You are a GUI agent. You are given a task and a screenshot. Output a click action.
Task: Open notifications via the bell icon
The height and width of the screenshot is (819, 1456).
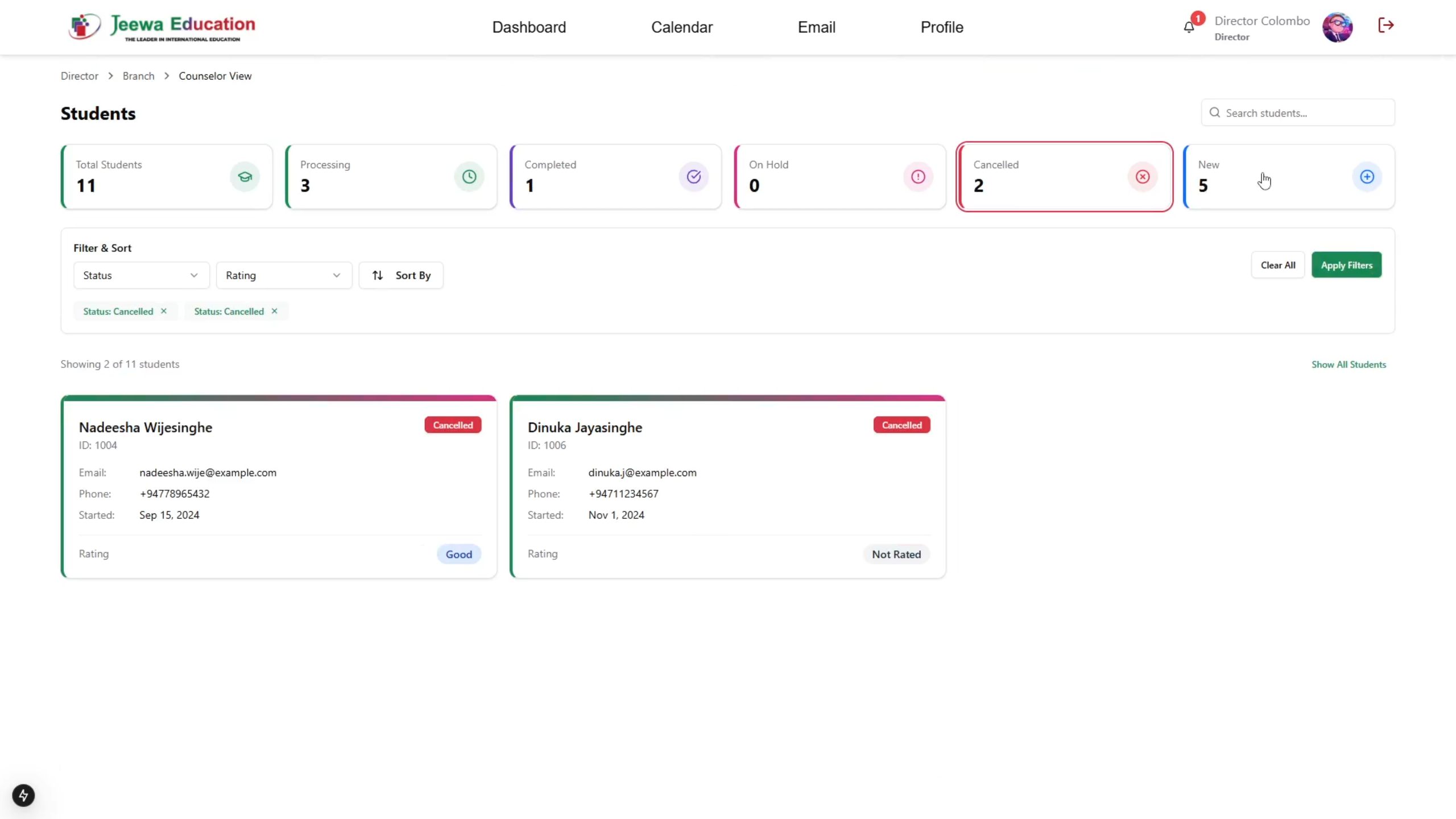pos(1189,27)
